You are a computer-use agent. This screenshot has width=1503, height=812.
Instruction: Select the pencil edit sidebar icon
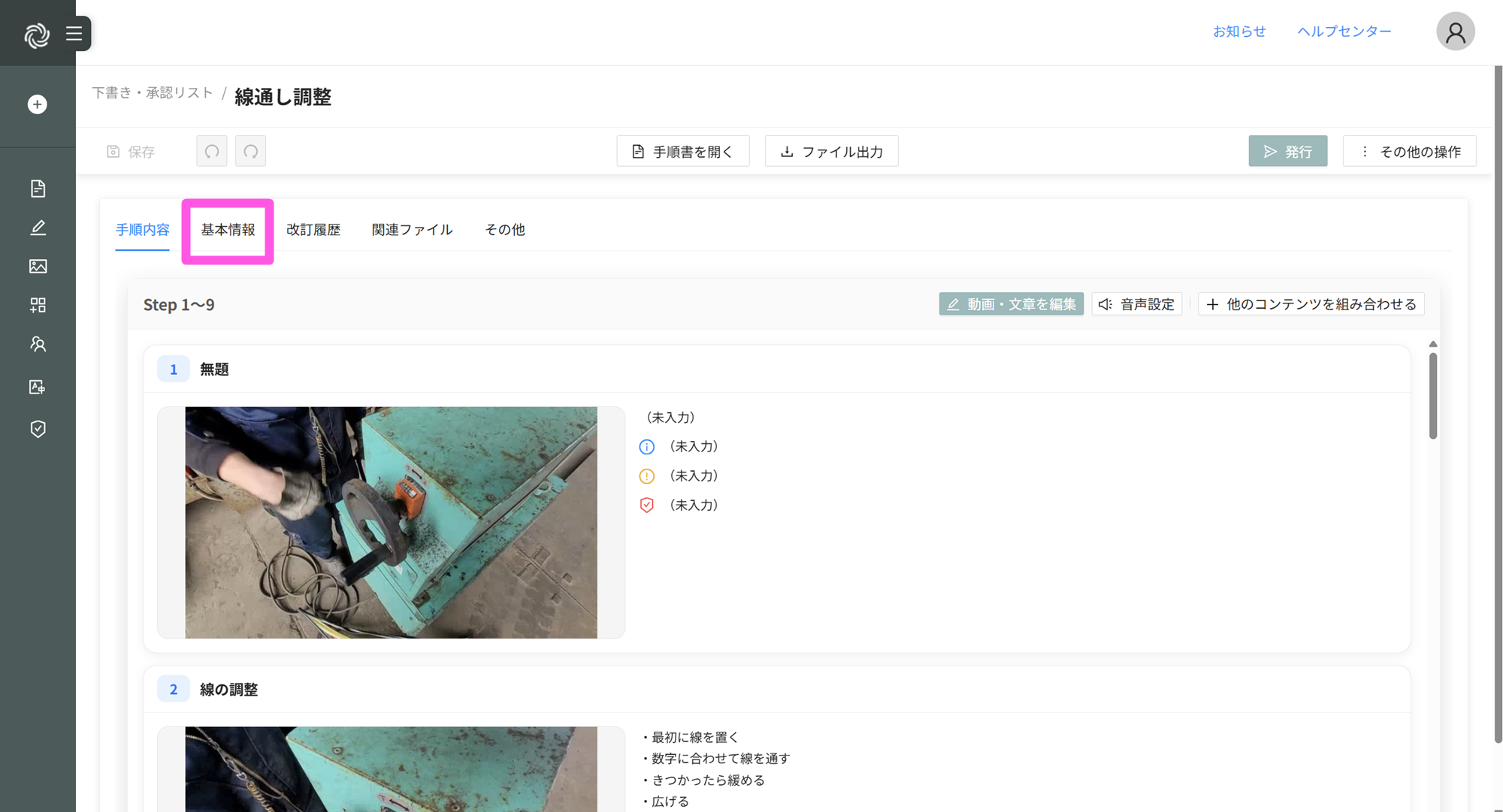[38, 228]
